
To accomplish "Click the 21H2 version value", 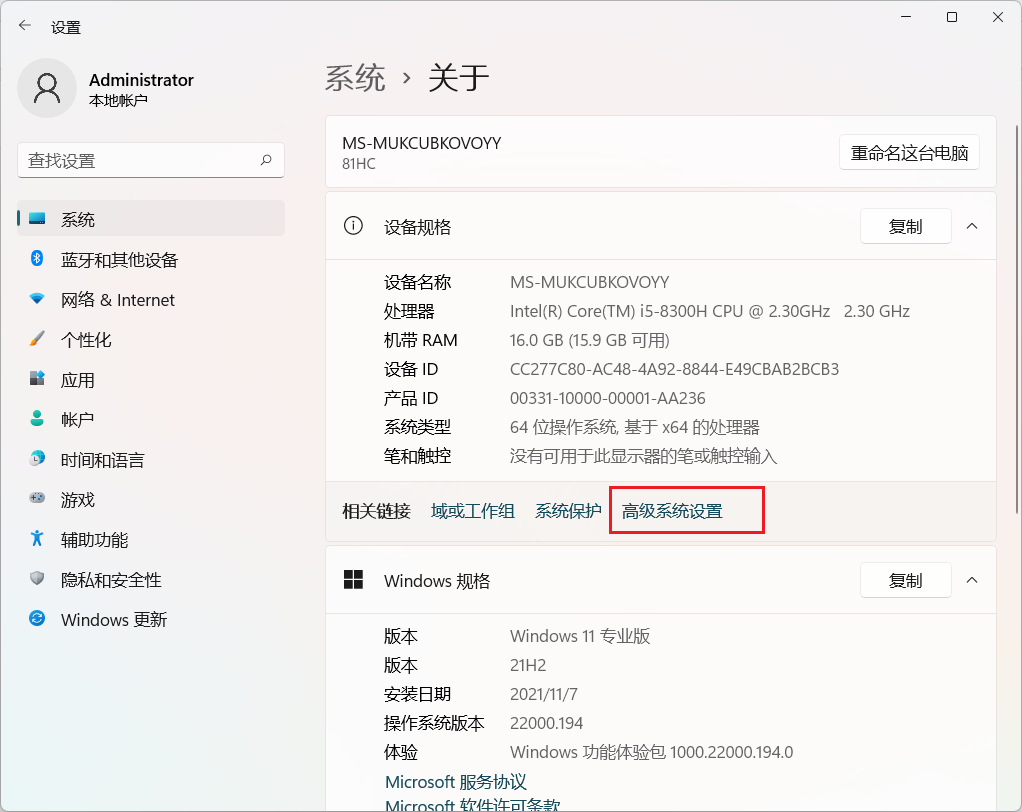I will [x=528, y=665].
